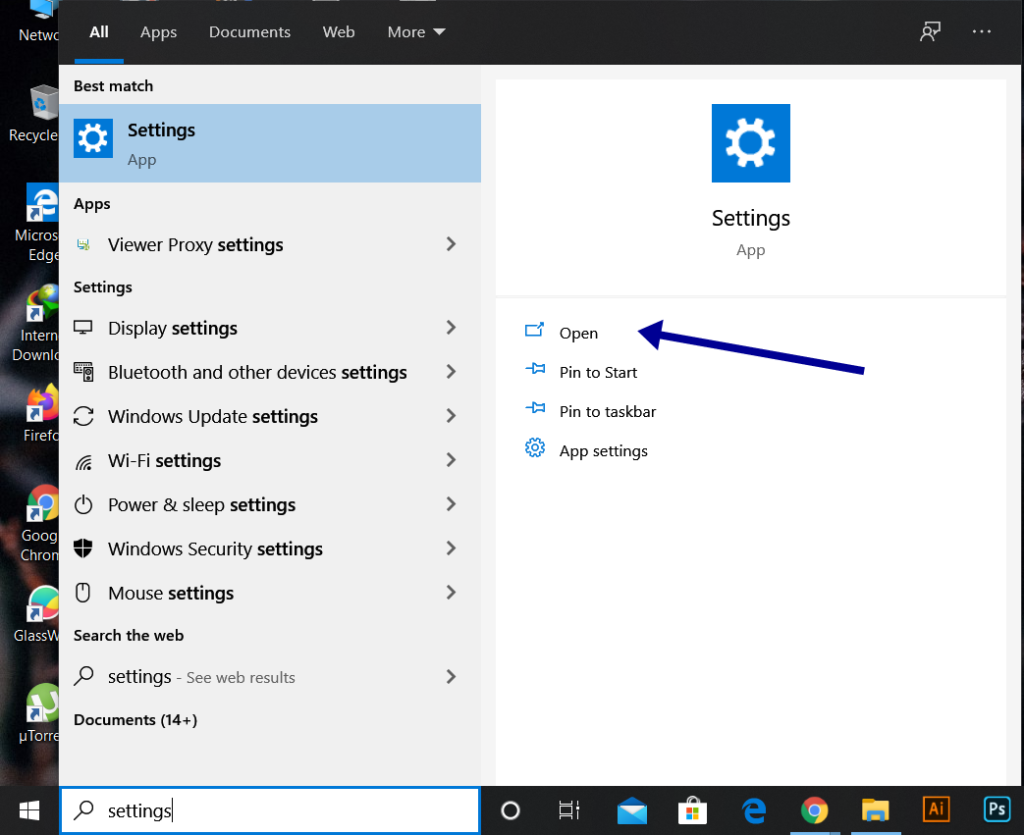The width and height of the screenshot is (1024, 835).
Task: Open File Explorer from the taskbar
Action: point(875,810)
